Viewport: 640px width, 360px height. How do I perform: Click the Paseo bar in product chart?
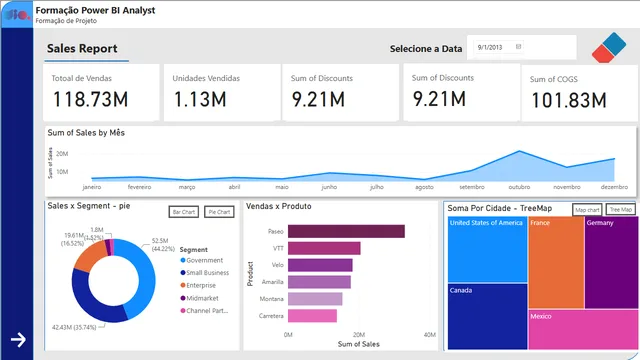pos(346,231)
